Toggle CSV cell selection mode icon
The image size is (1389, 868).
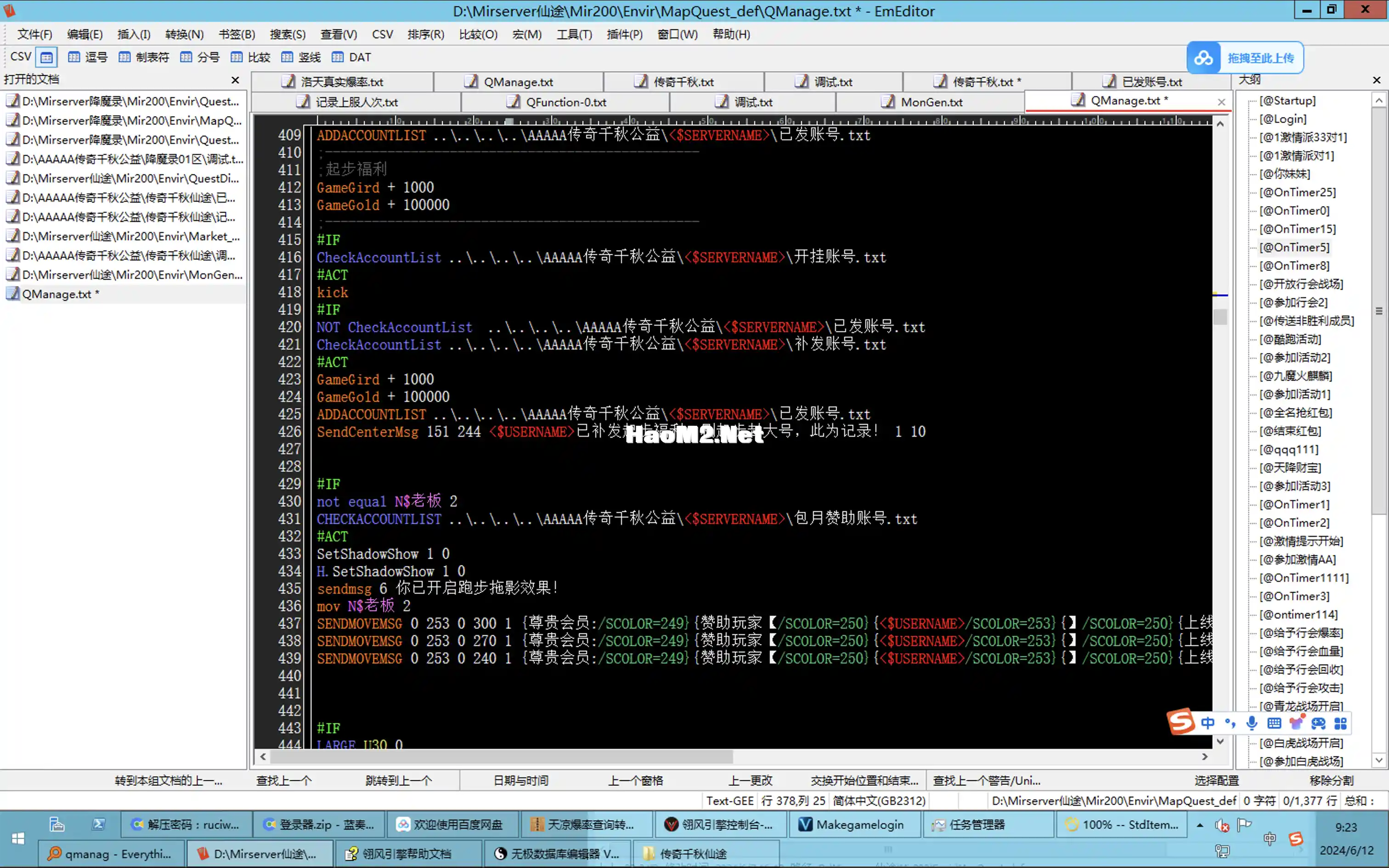point(46,57)
